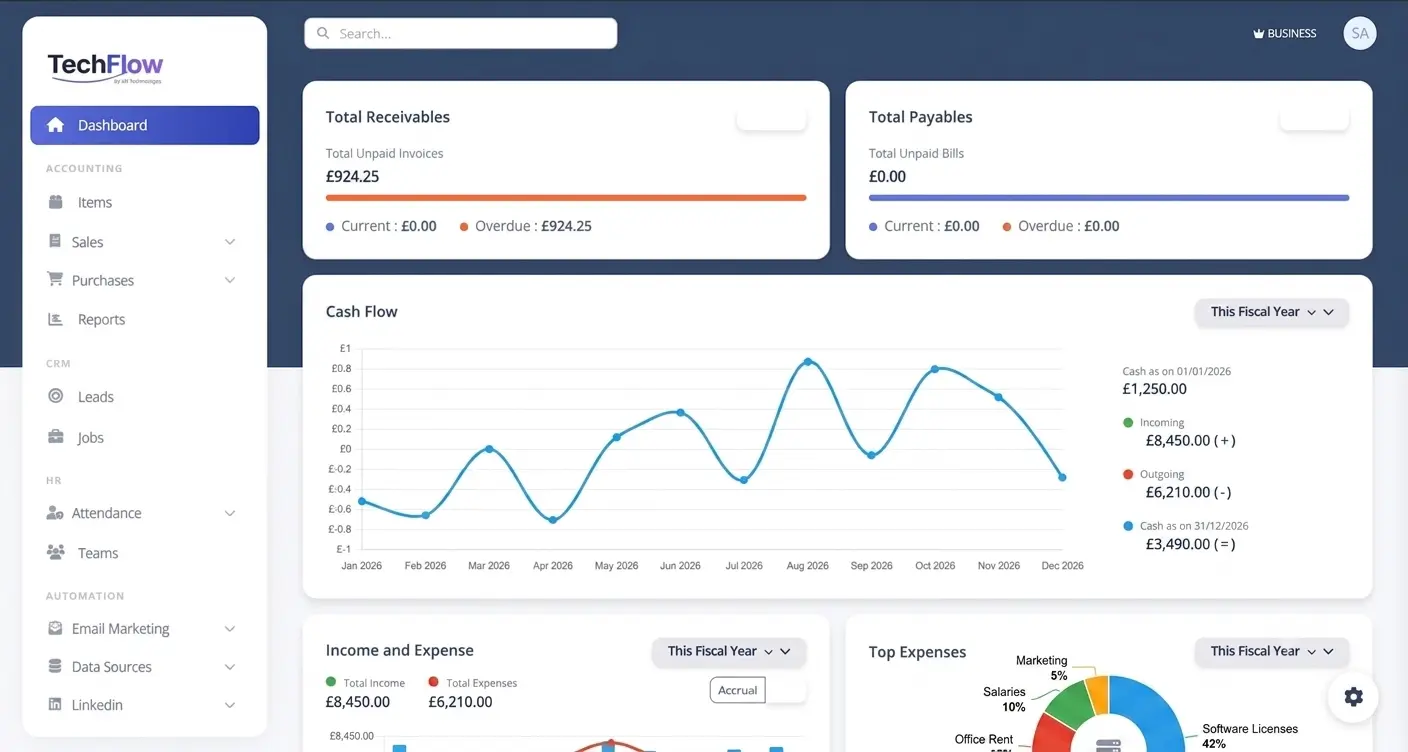This screenshot has width=1408, height=752.
Task: Click the £6,210.00 (-) outgoing amount
Action: click(1189, 492)
